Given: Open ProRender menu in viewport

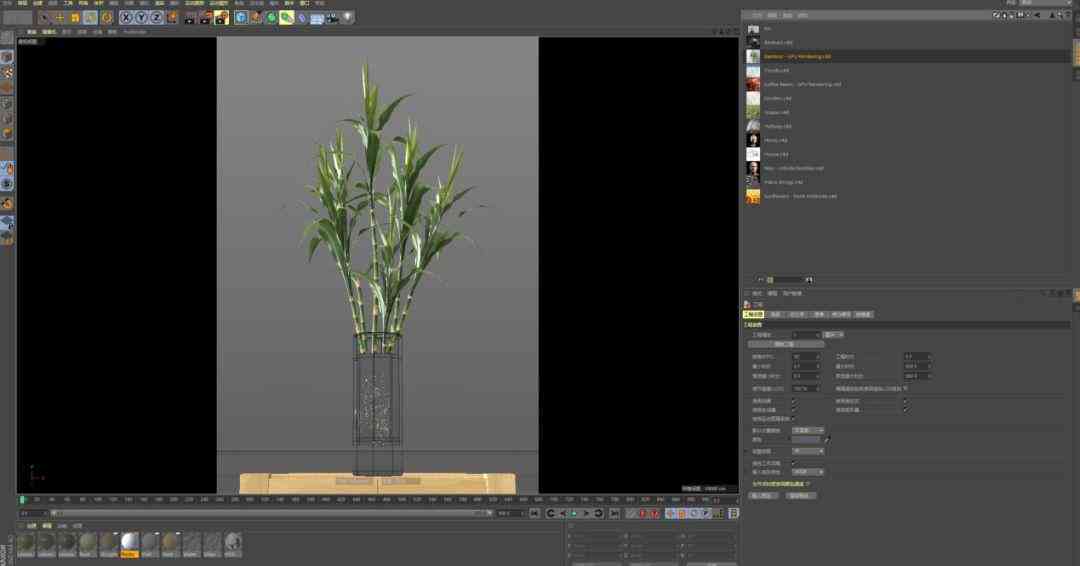Looking at the screenshot, I should click(x=134, y=32).
